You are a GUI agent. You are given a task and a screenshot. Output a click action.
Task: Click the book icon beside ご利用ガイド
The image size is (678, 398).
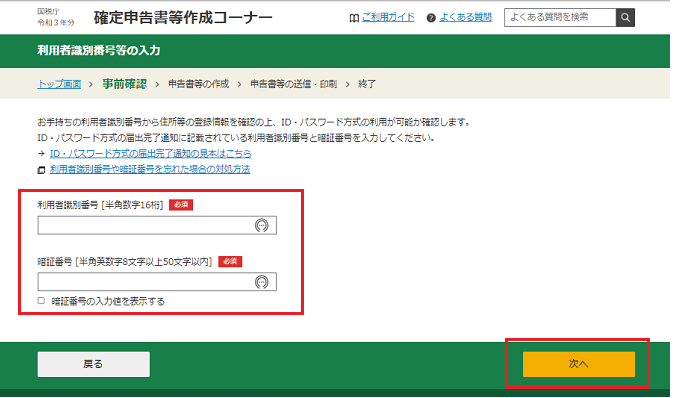pyautogui.click(x=354, y=18)
